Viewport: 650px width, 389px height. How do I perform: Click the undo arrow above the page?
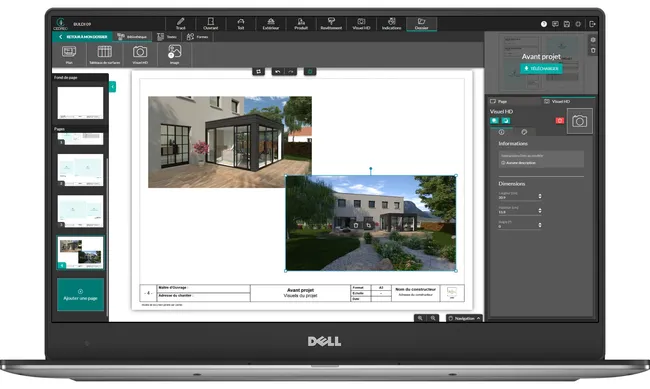[278, 72]
